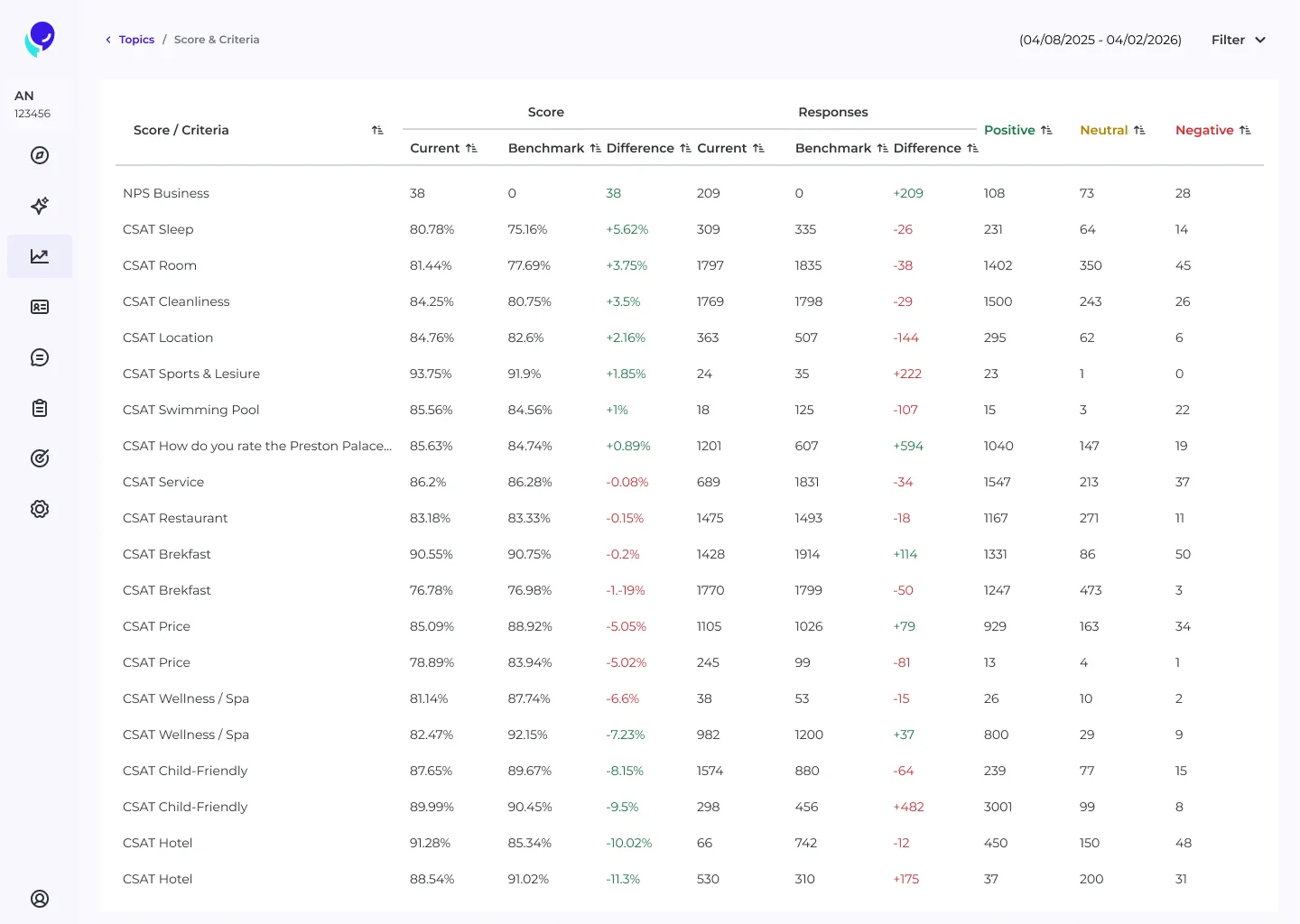
Task: Sort by Neutral column
Action: click(x=1139, y=130)
